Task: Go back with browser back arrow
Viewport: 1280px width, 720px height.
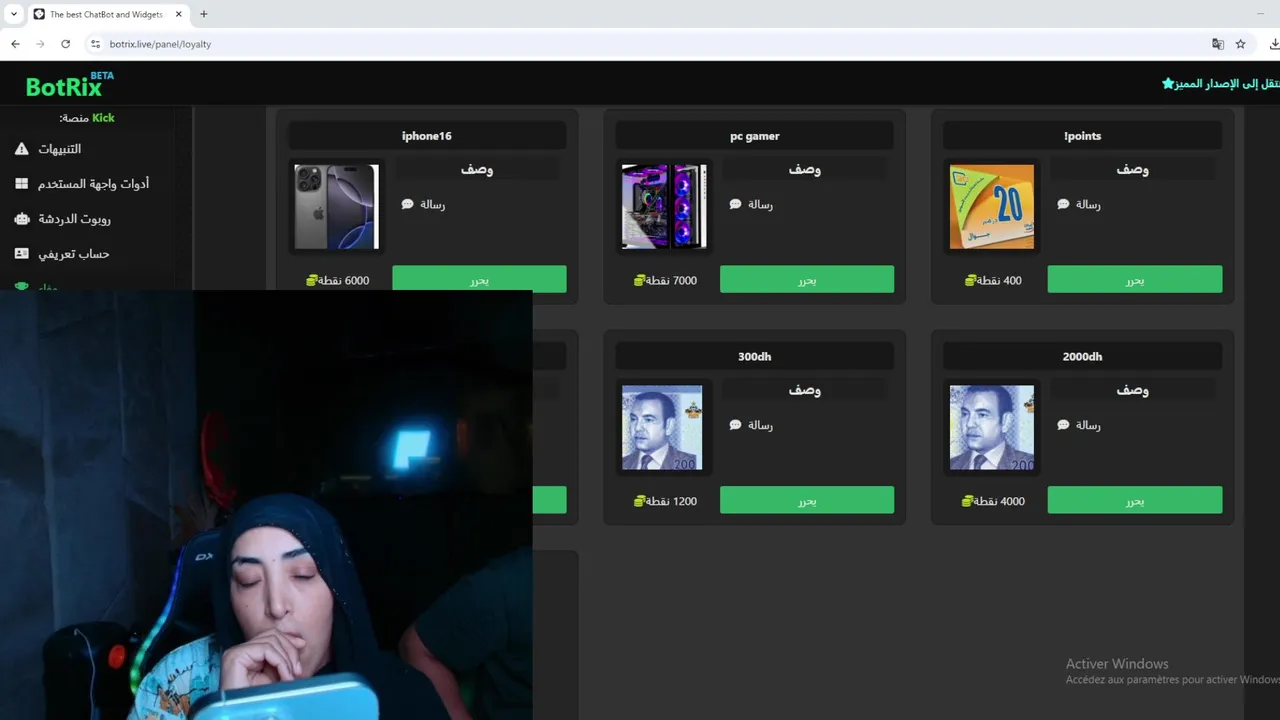Action: (x=15, y=44)
